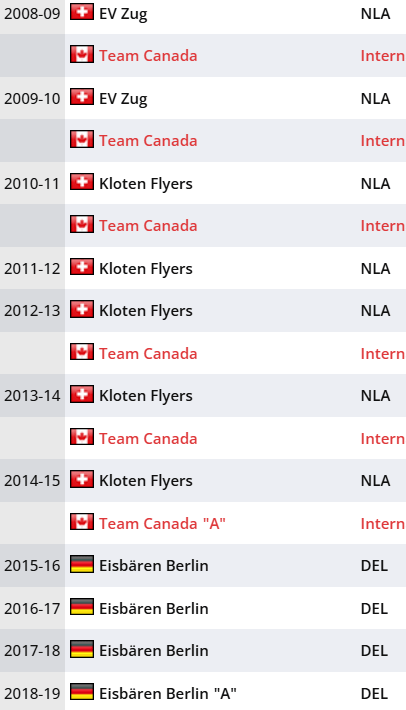Click German flag for 2015-16 Eisbären Berlin
Screen dimensions: 406x710
82,564
